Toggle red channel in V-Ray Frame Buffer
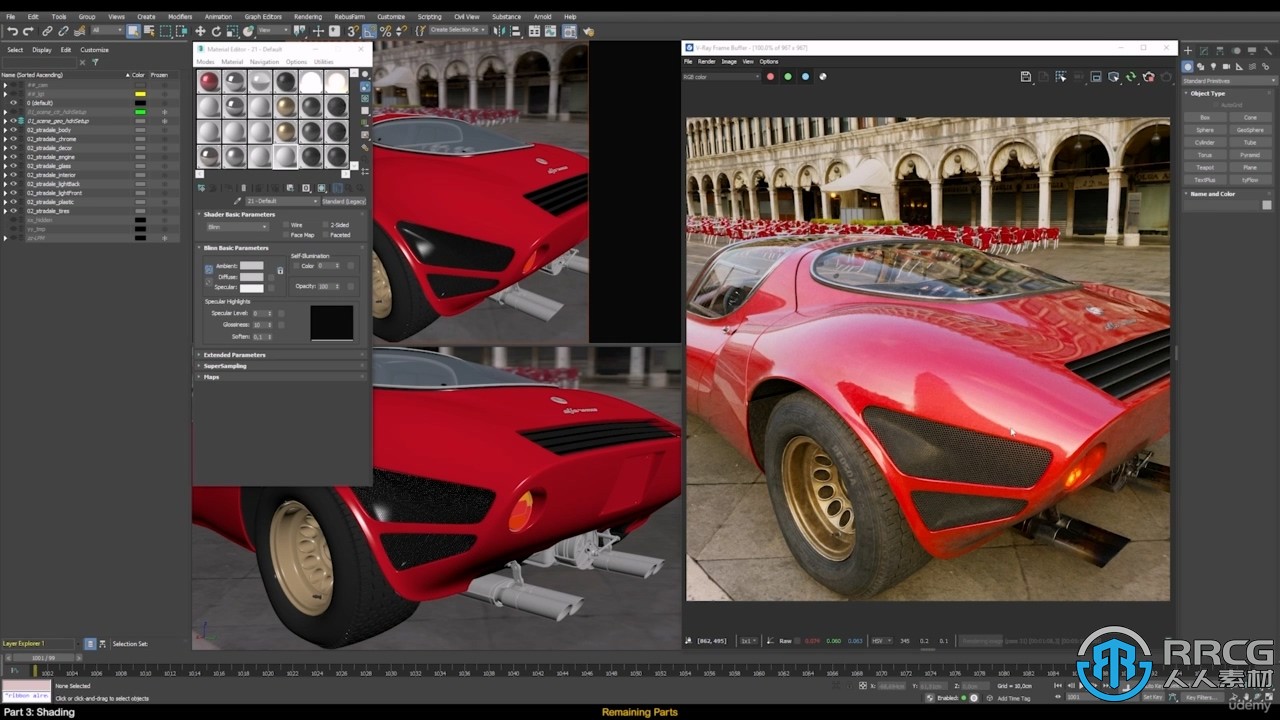 click(x=770, y=76)
